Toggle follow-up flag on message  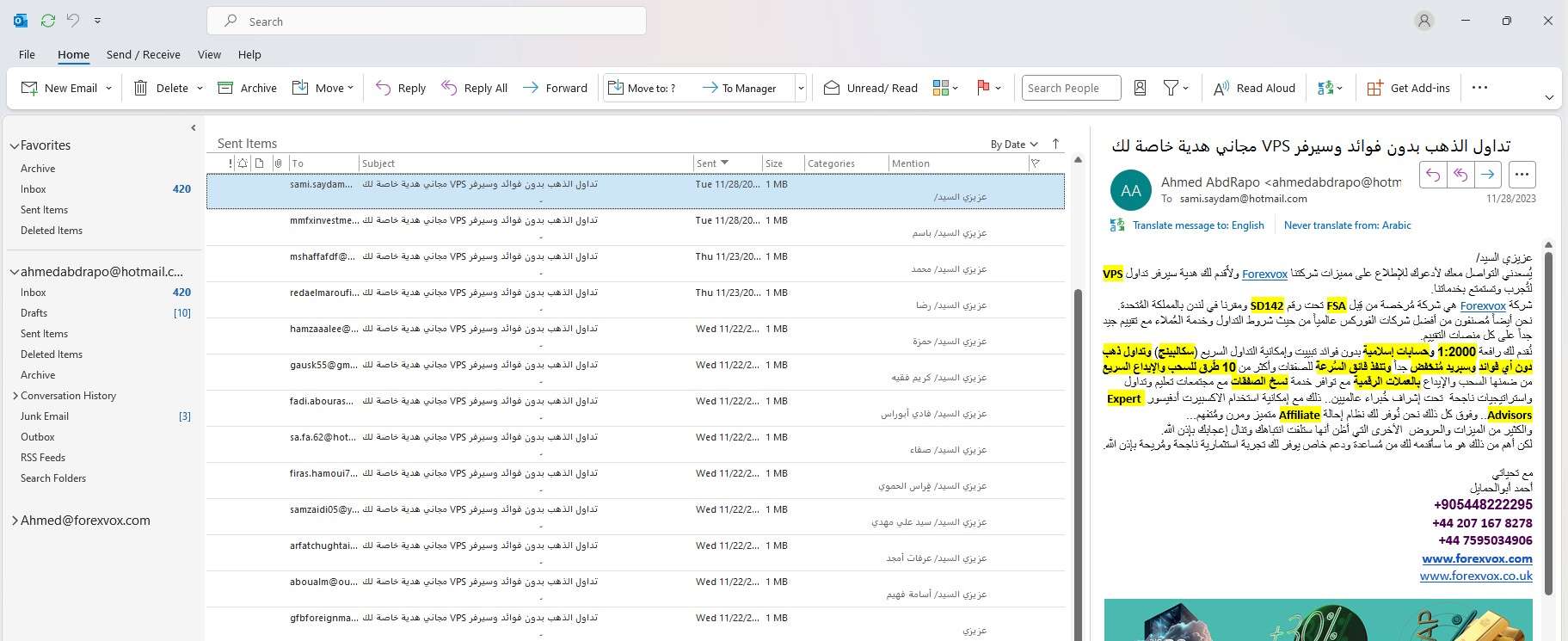pyautogui.click(x=983, y=88)
